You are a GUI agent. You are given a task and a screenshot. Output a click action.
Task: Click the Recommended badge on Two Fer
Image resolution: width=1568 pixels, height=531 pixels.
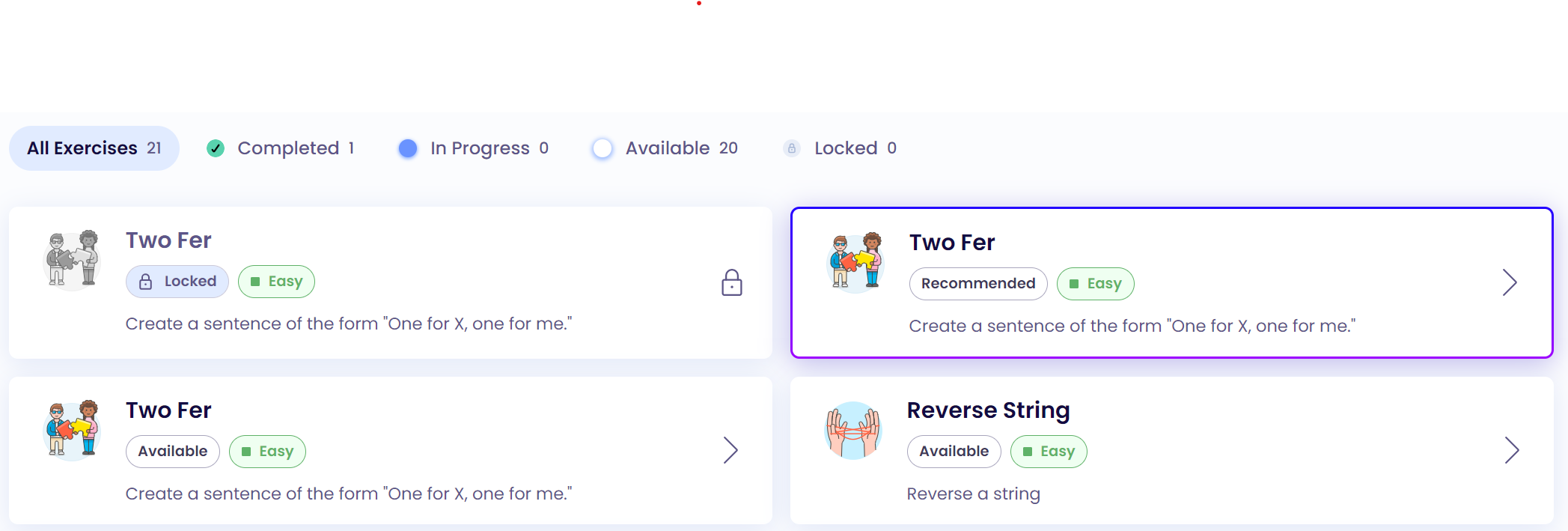[x=978, y=284]
